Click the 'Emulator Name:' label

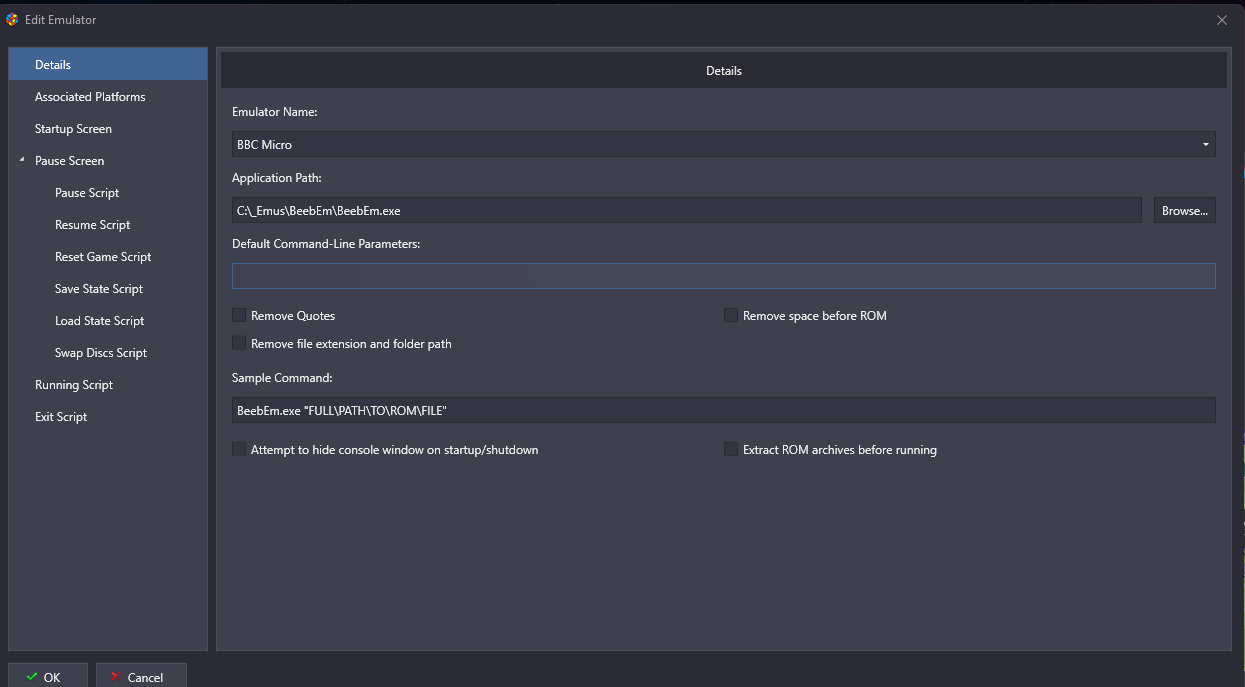(274, 112)
